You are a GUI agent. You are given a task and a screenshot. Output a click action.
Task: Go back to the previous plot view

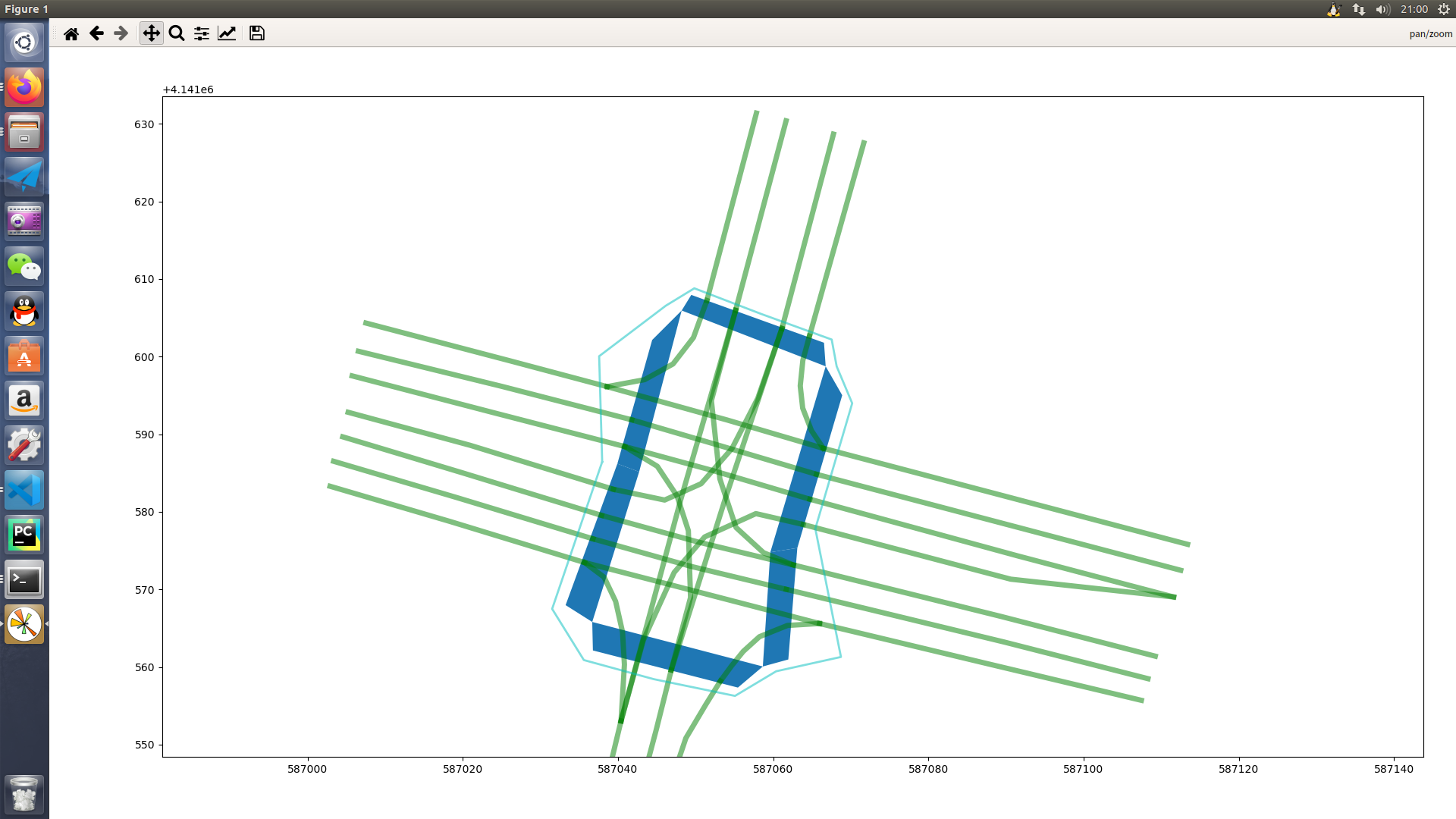(x=96, y=33)
